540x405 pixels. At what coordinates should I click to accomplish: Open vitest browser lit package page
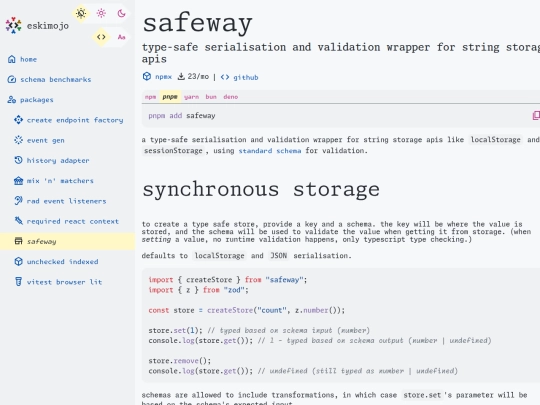click(x=64, y=282)
